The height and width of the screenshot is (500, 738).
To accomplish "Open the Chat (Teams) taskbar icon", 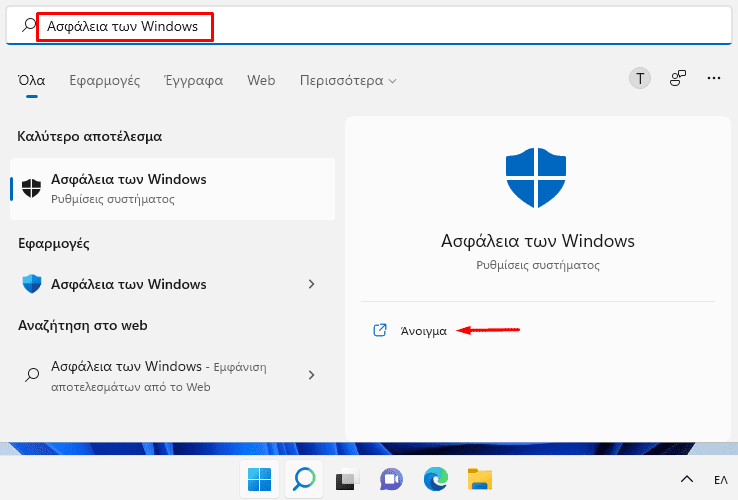I will (391, 479).
